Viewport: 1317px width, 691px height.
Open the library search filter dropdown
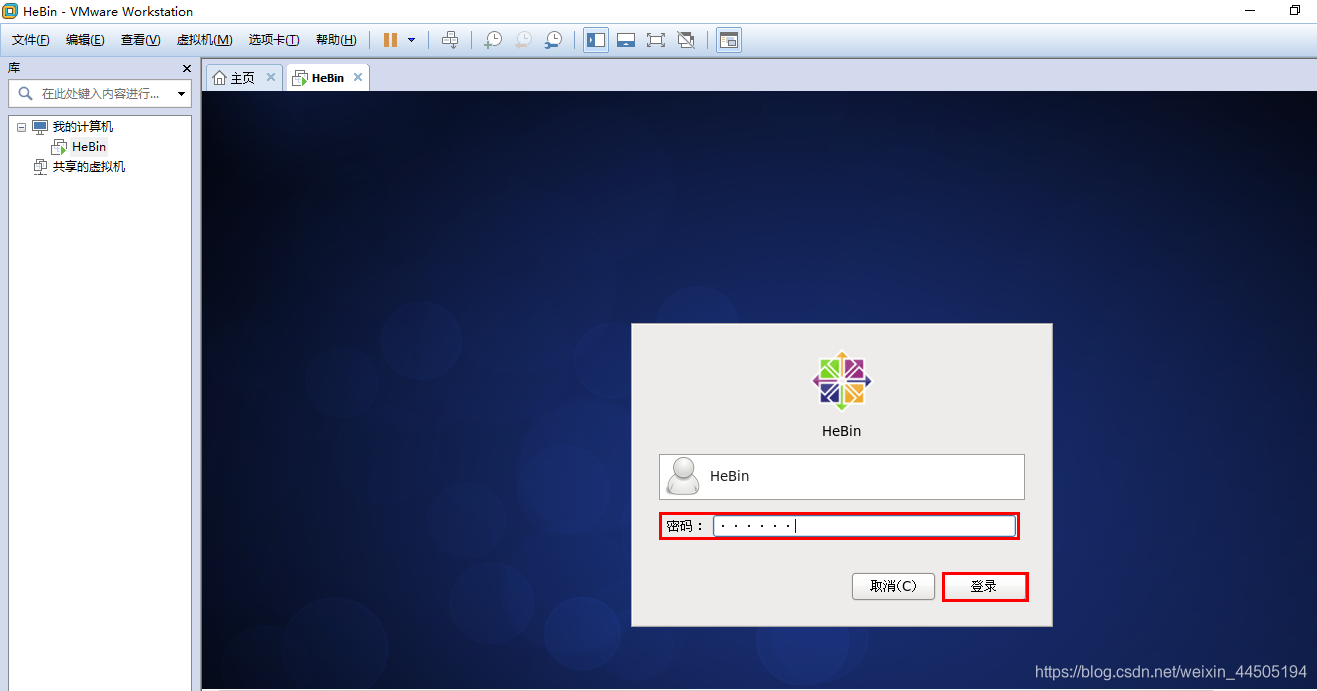pos(181,94)
